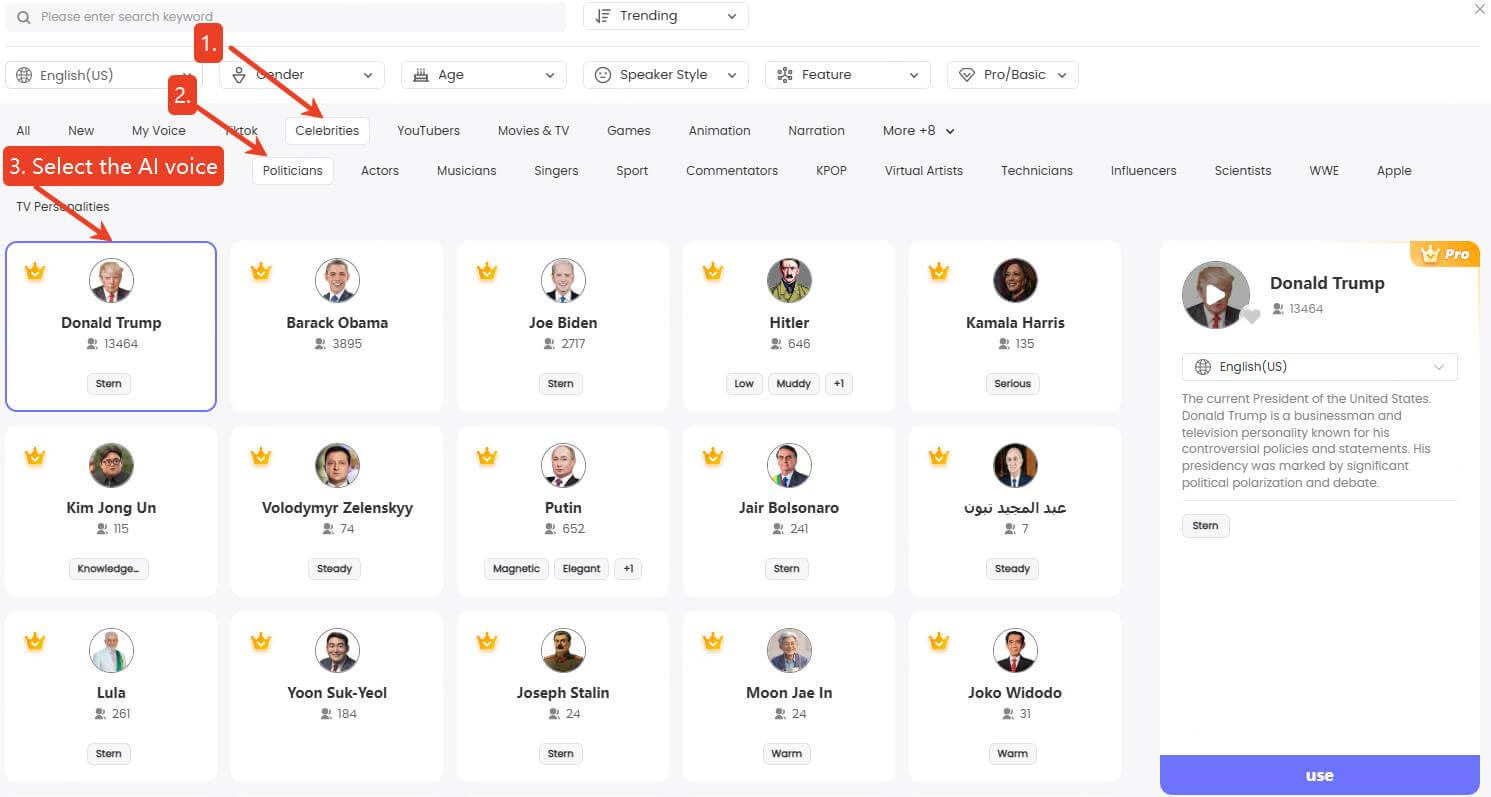
Task: Select Putin avatar
Action: click(x=563, y=466)
